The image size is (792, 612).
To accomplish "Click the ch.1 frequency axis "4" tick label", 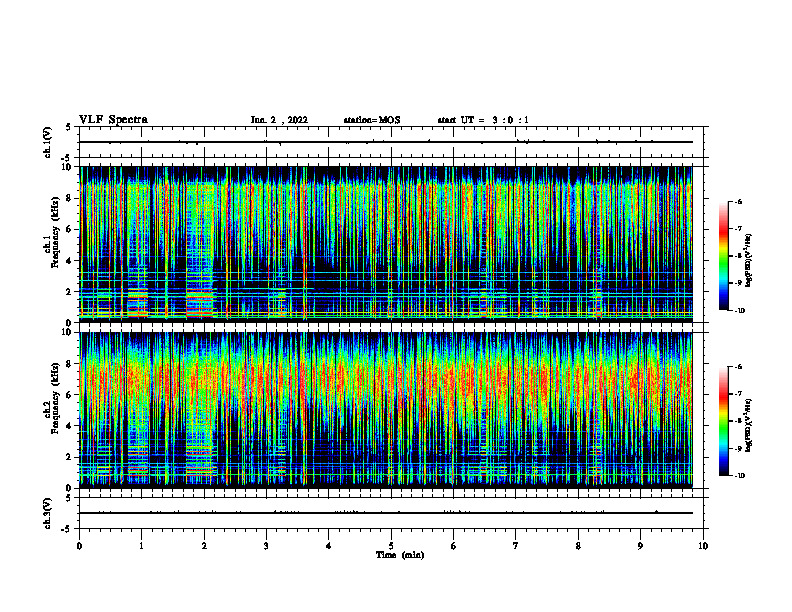I will (70, 261).
